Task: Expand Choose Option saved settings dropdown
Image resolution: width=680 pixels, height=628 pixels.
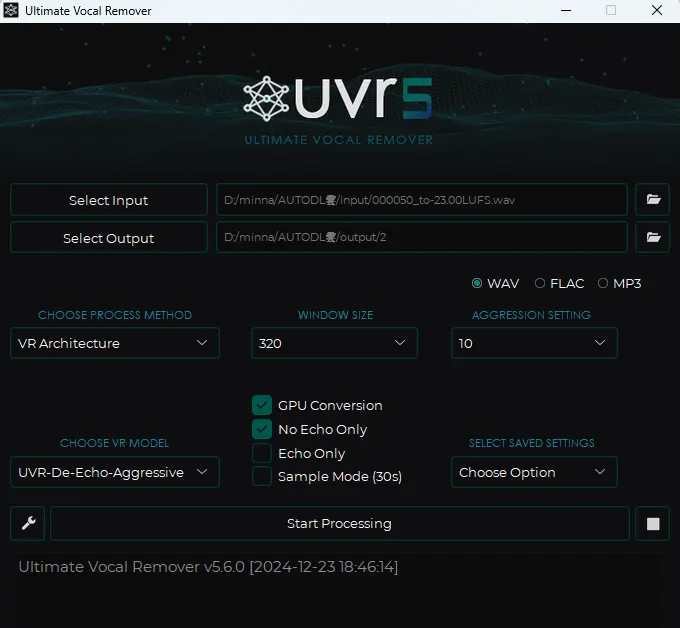Action: pyautogui.click(x=534, y=472)
